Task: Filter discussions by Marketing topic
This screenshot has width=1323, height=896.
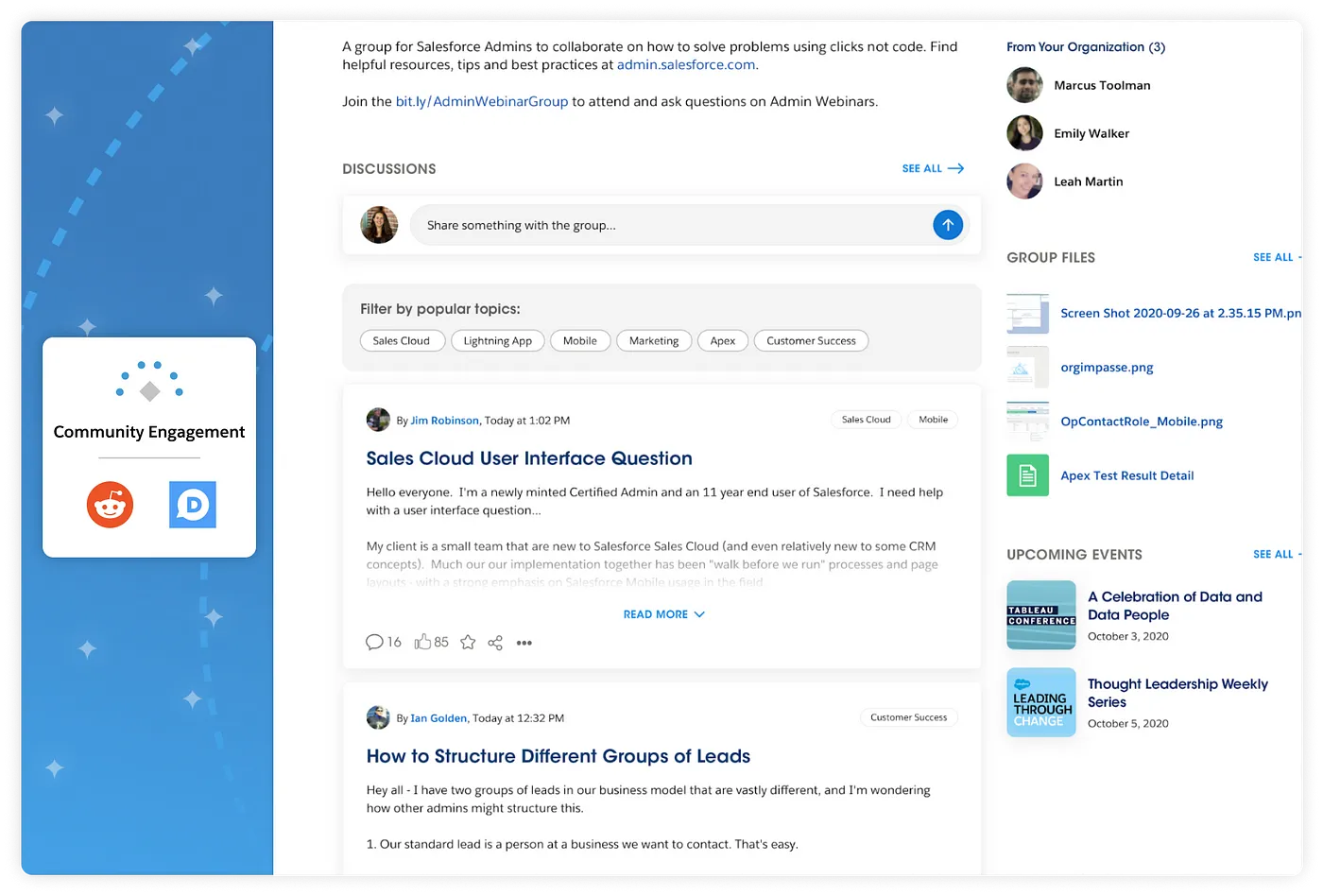Action: [x=654, y=340]
